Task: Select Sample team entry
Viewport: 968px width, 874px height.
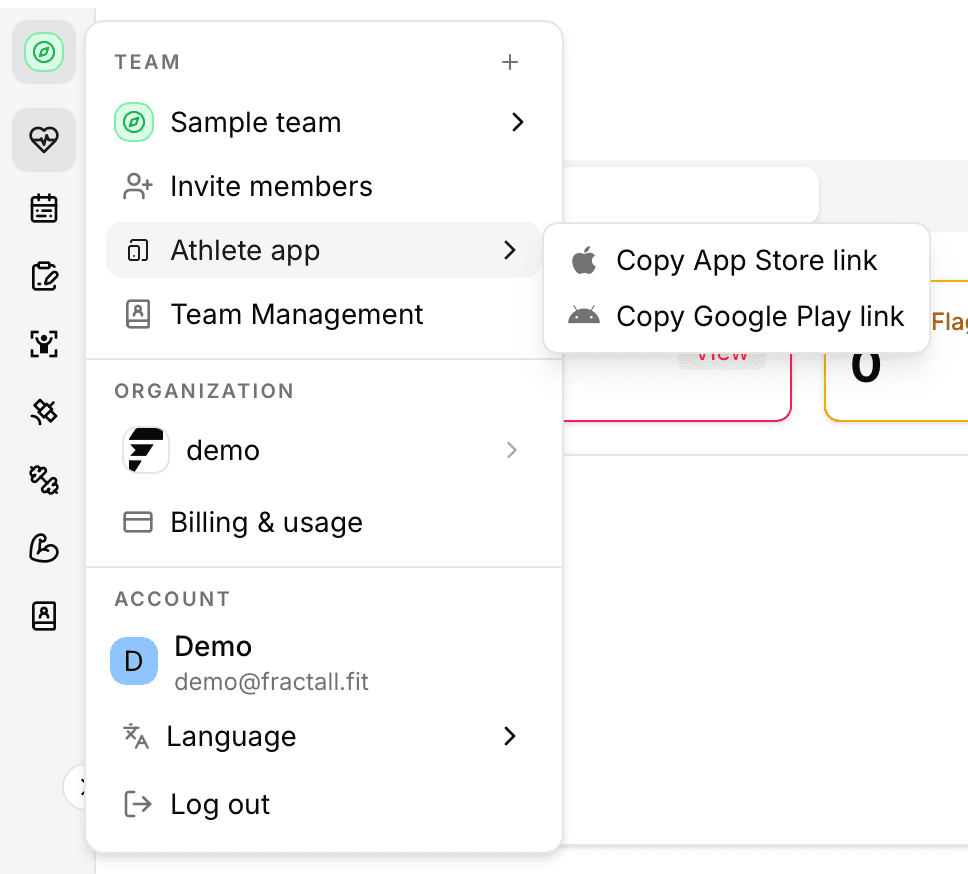Action: (323, 122)
